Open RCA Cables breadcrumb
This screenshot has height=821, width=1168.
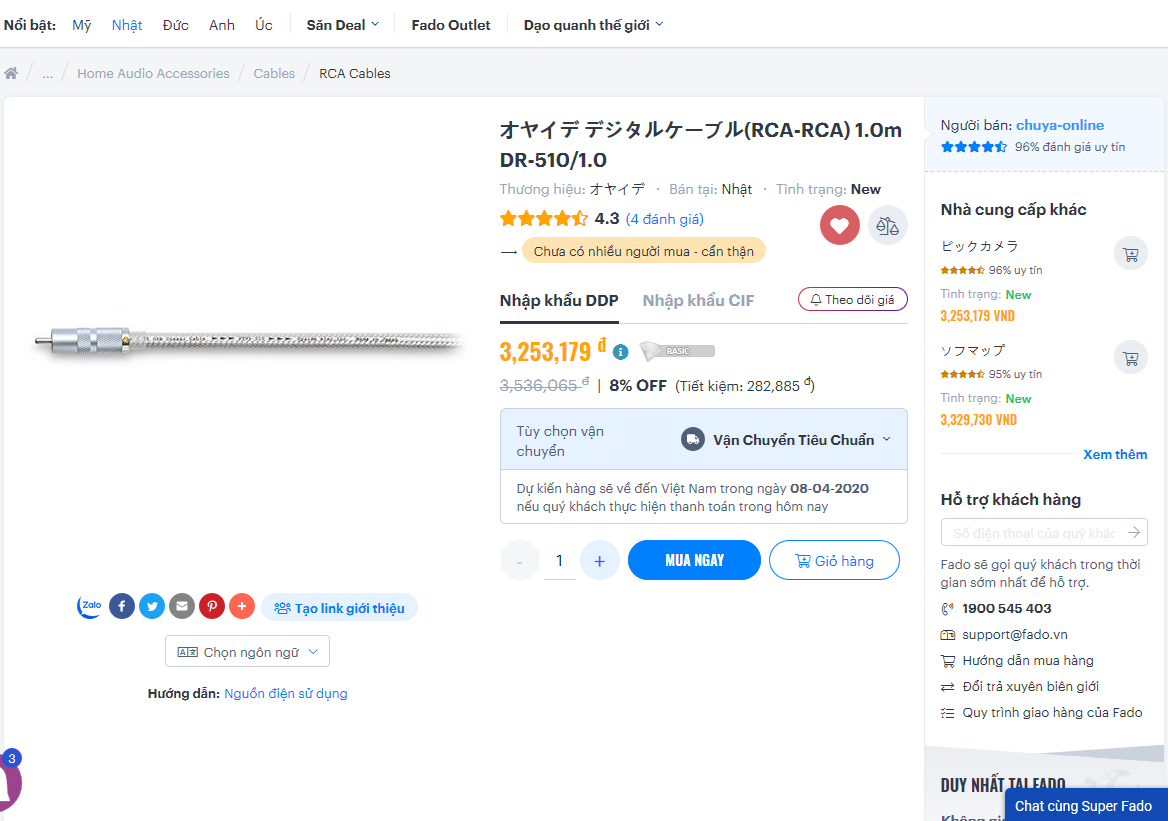click(x=355, y=73)
